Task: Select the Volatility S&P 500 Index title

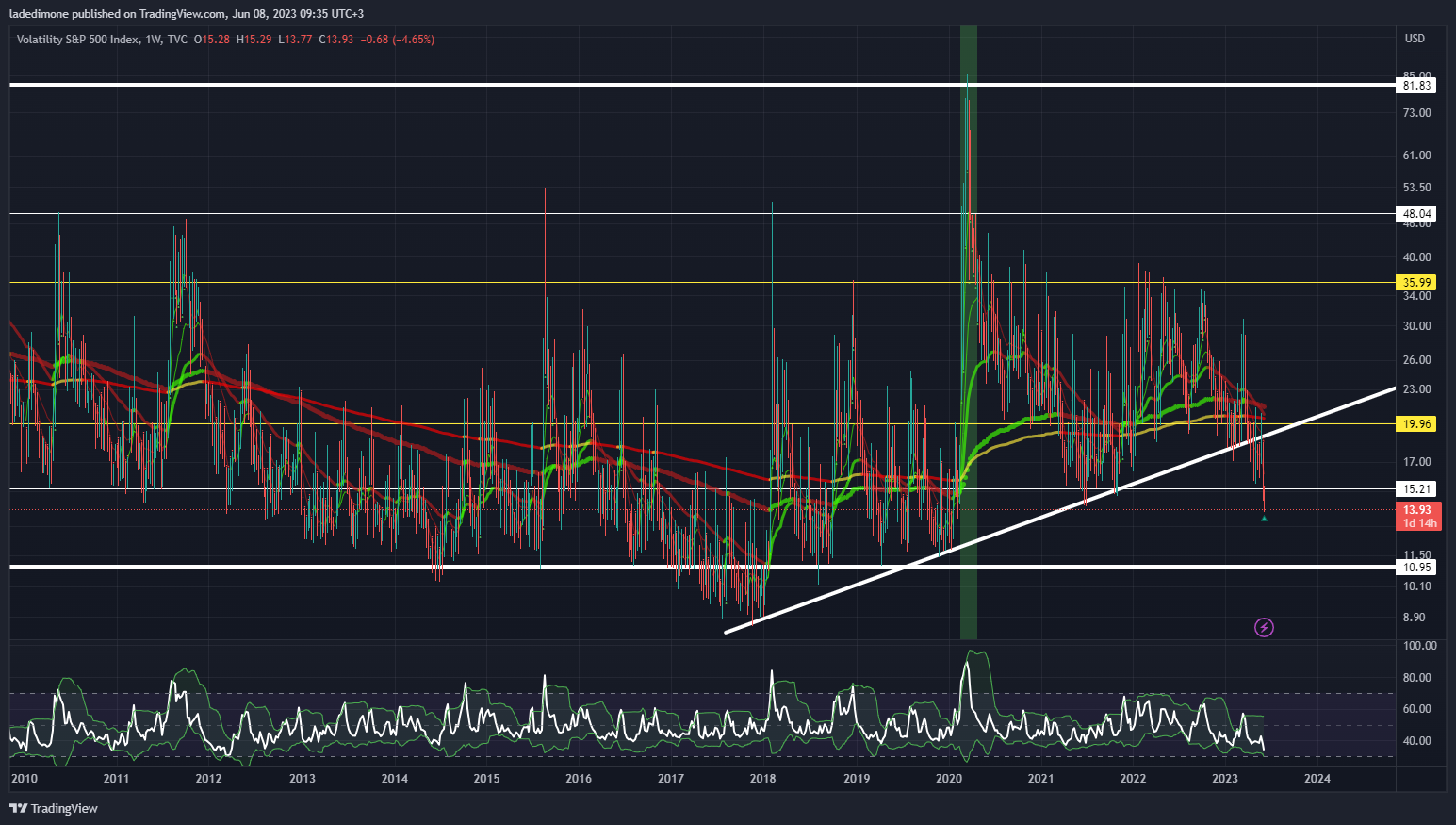Action: [x=77, y=40]
